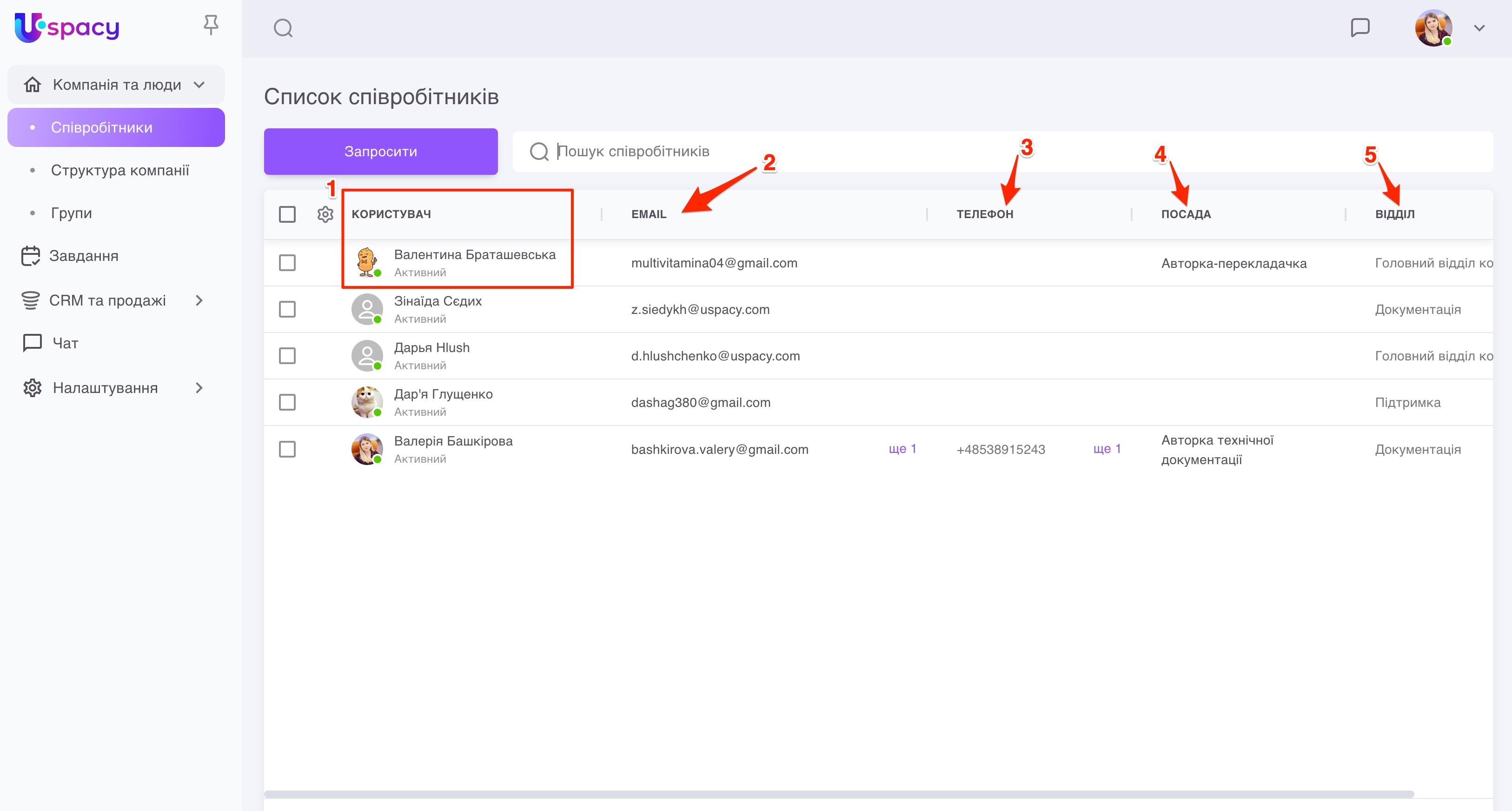
Task: Show more emails via ще 1 link
Action: pos(902,449)
